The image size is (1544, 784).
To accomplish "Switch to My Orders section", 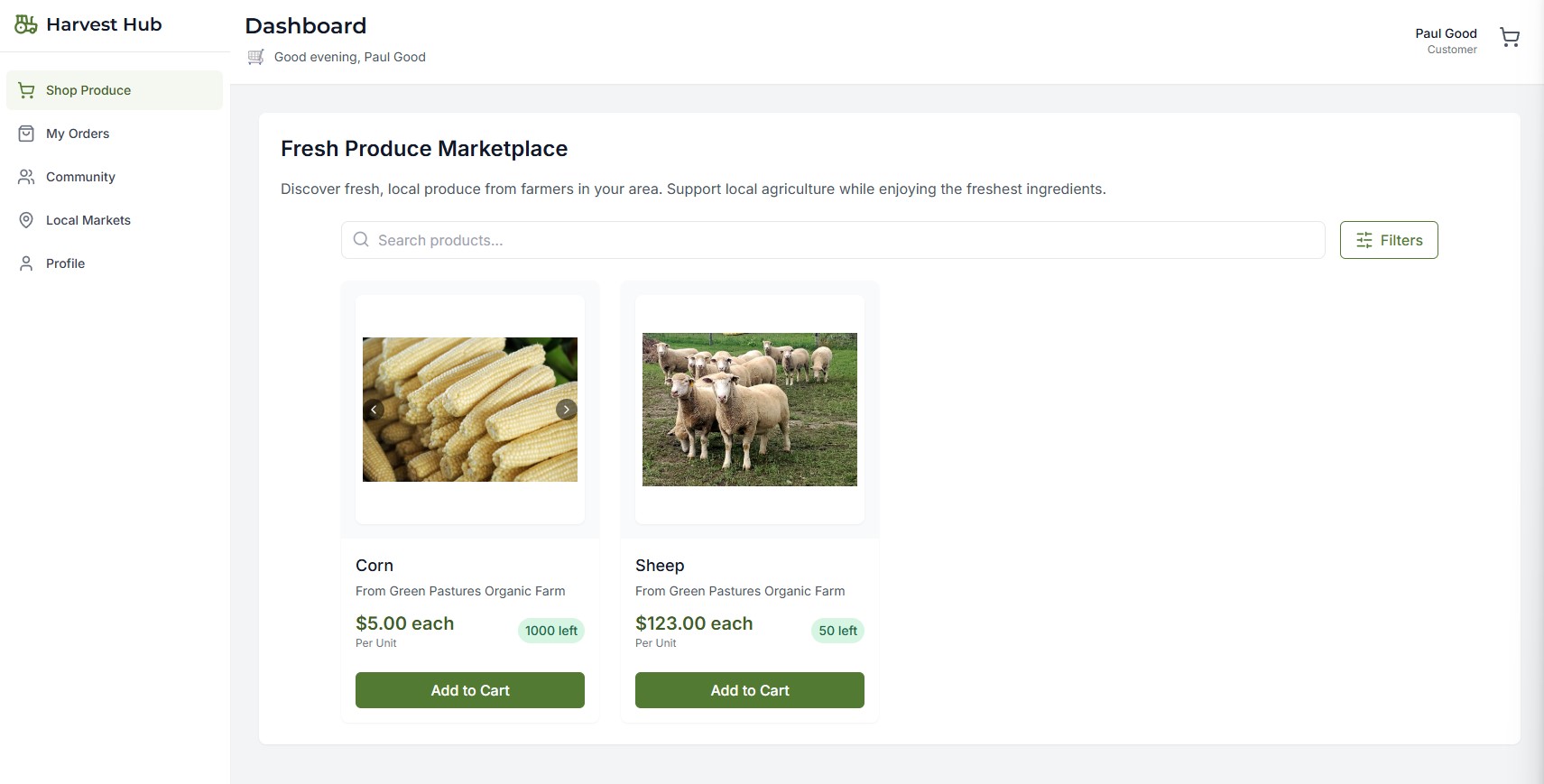I will (x=78, y=133).
